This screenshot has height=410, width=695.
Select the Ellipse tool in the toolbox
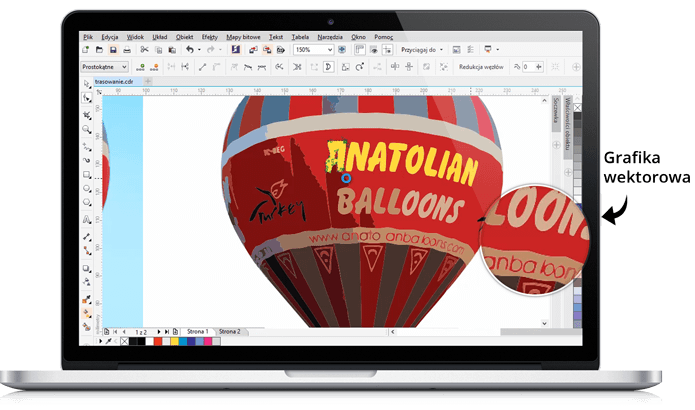[88, 186]
